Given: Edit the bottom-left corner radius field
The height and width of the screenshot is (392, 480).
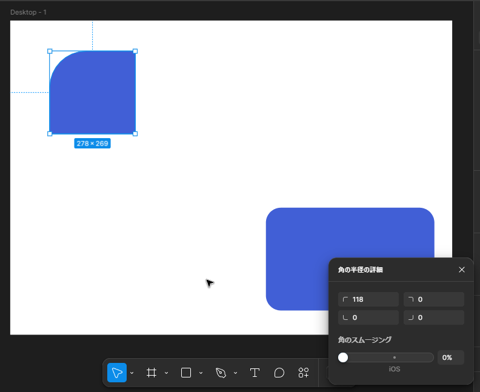Looking at the screenshot, I should [x=368, y=317].
